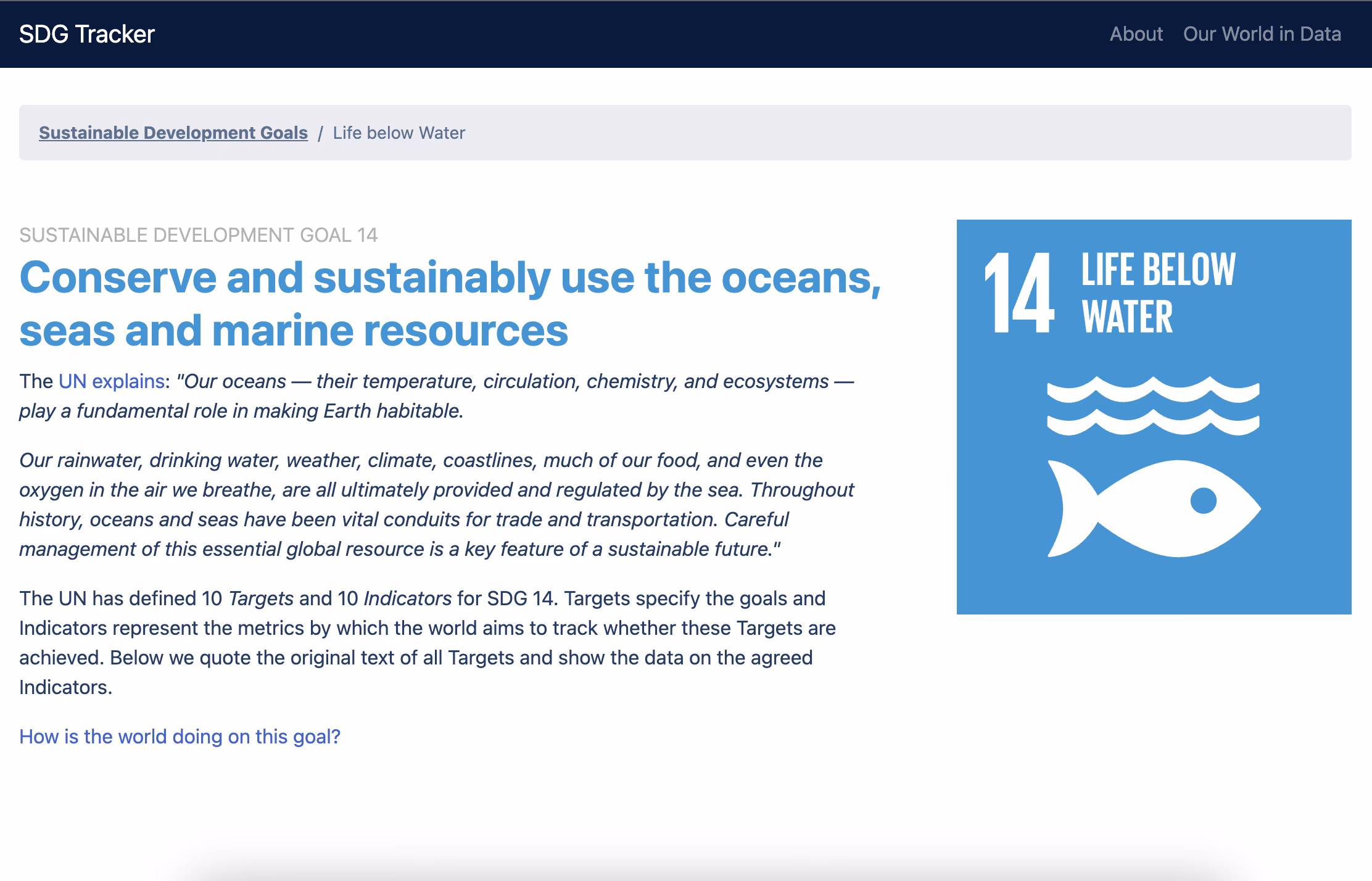This screenshot has height=881, width=1372.
Task: Click the SDG Tracker site logo
Action: [86, 34]
